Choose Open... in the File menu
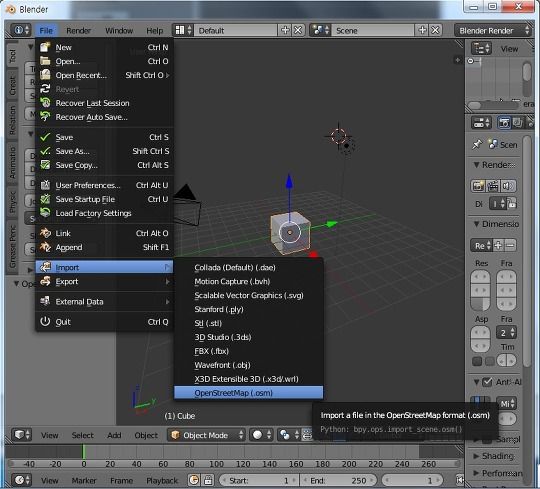The height and width of the screenshot is (489, 540). click(104, 61)
